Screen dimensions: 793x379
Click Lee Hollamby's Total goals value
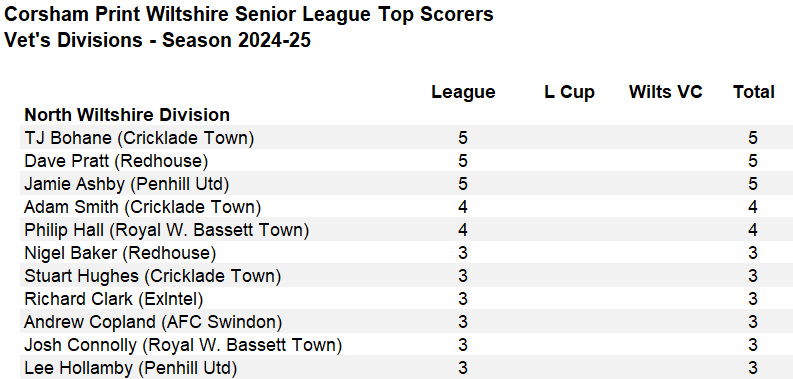pyautogui.click(x=753, y=368)
